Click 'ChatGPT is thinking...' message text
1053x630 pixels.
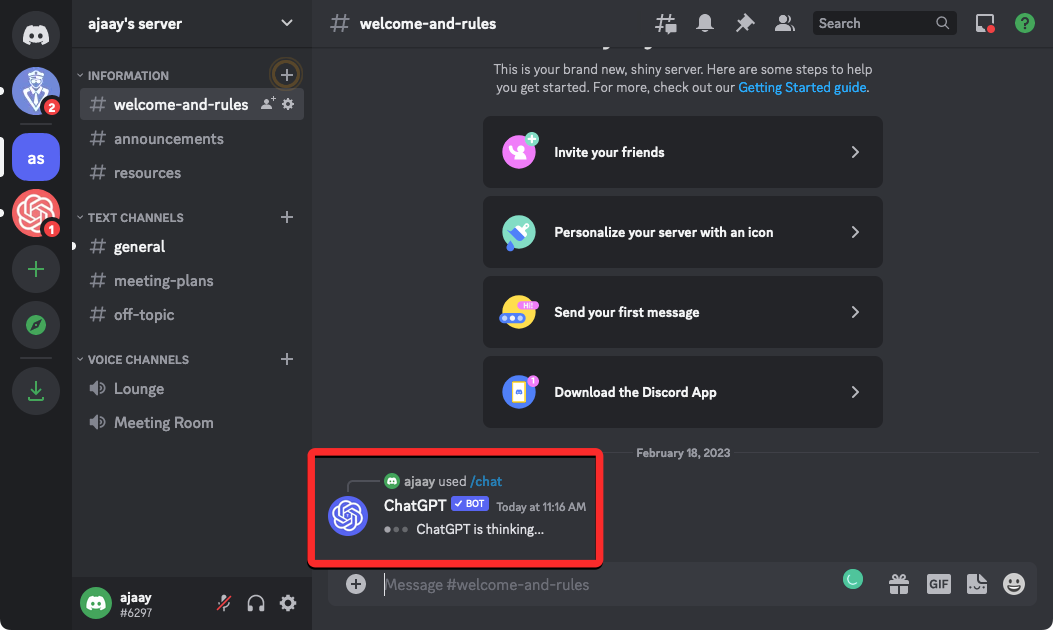point(479,529)
